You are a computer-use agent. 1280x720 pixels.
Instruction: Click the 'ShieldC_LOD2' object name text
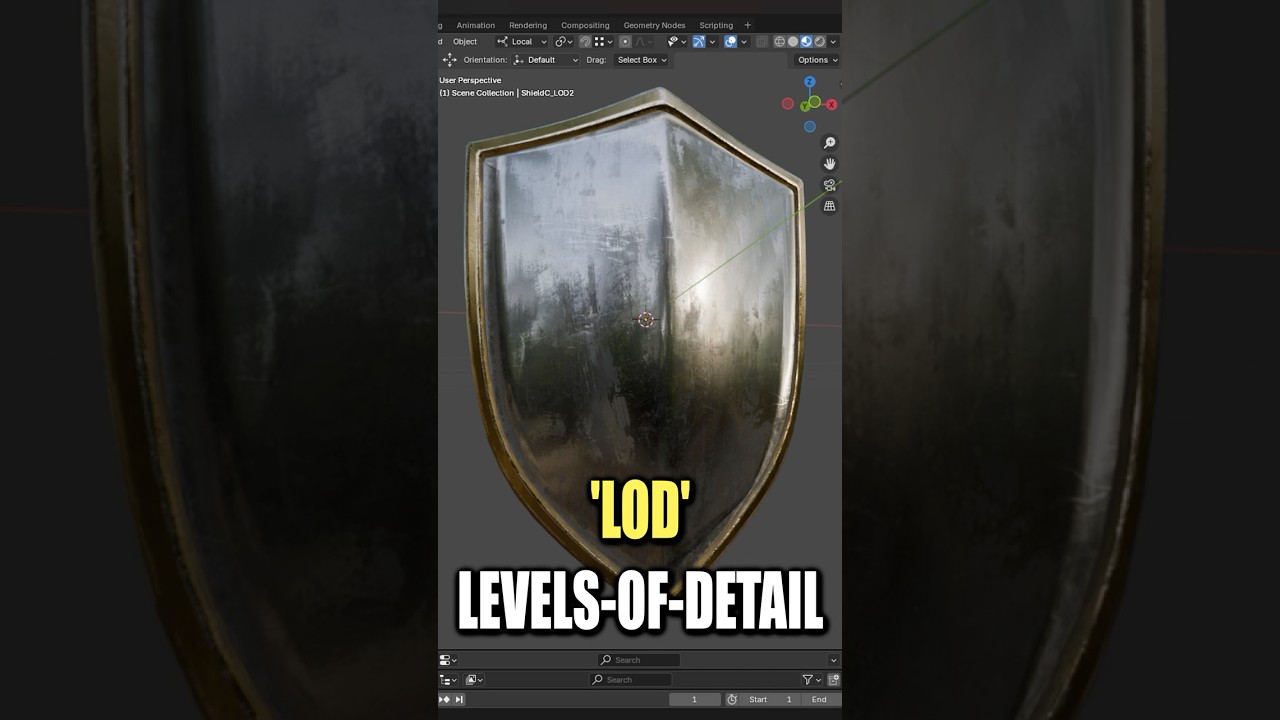click(547, 93)
